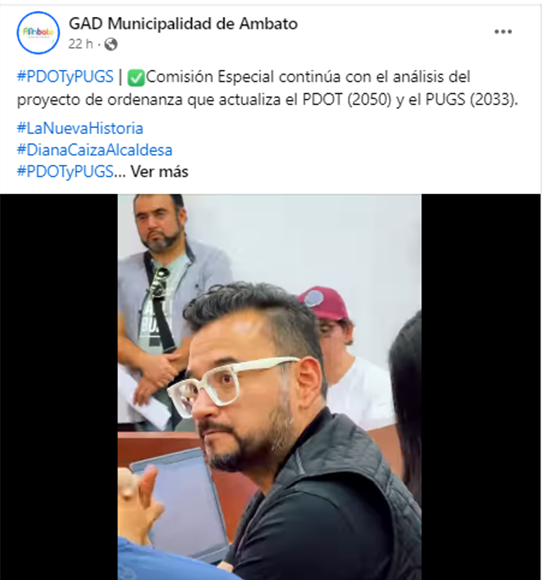
Task: Open the #DianaCaizaAlcaldesa hashtag
Action: click(95, 150)
